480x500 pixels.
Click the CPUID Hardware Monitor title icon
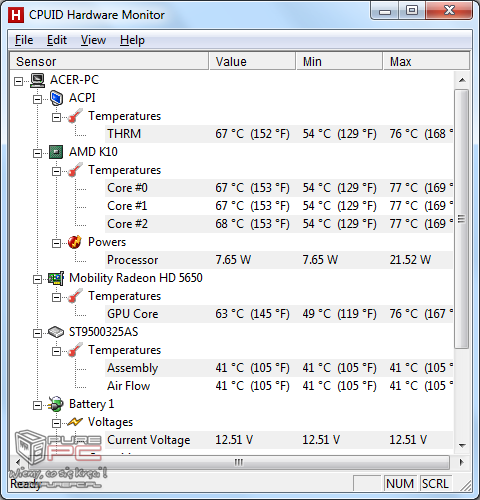(x=16, y=15)
